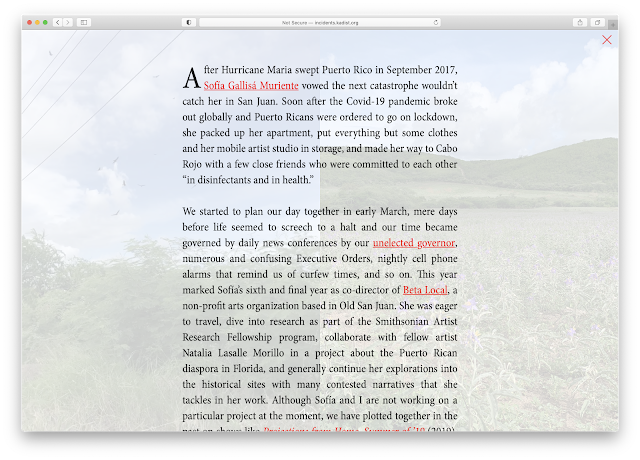The height and width of the screenshot is (460, 640).
Task: Open the 'Projections from Home' link
Action: pos(344,429)
